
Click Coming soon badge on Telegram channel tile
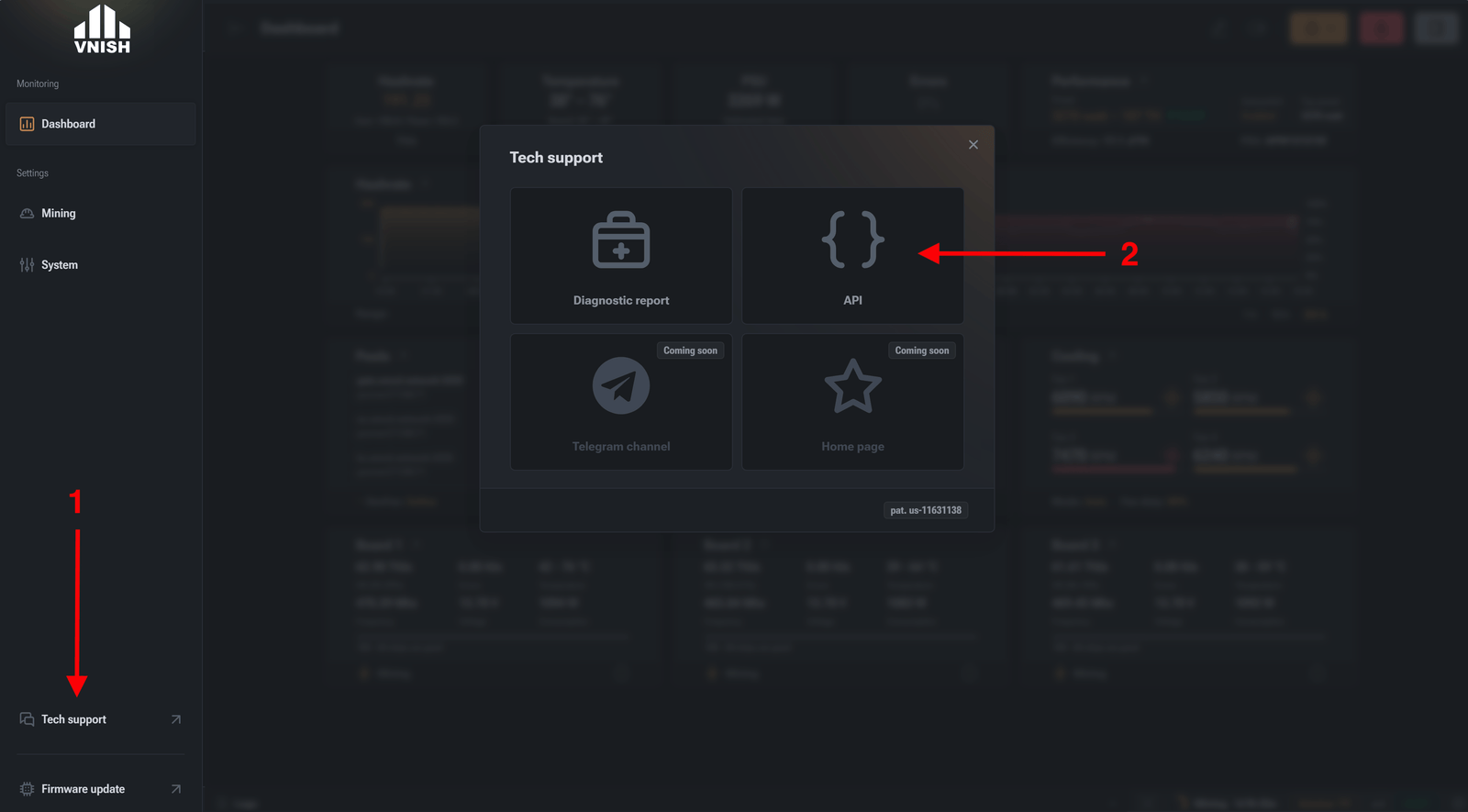(x=691, y=350)
